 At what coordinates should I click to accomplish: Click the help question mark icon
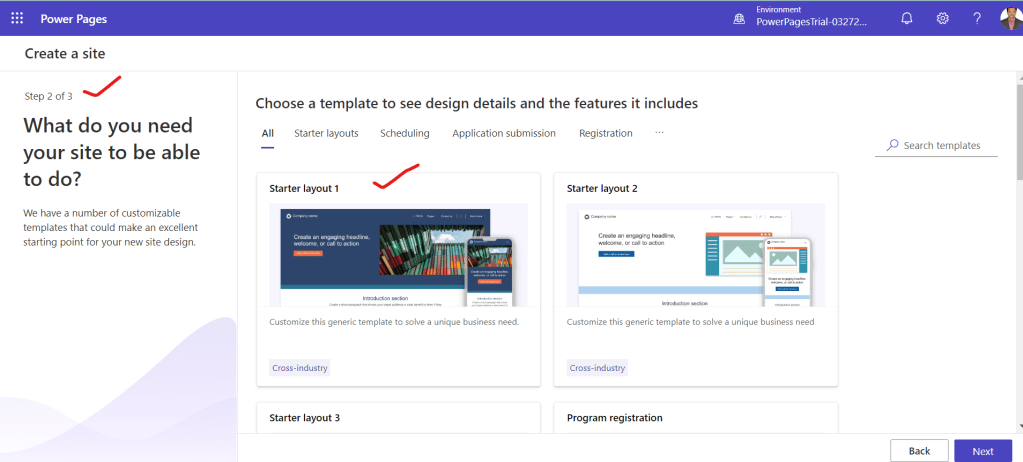[x=977, y=18]
